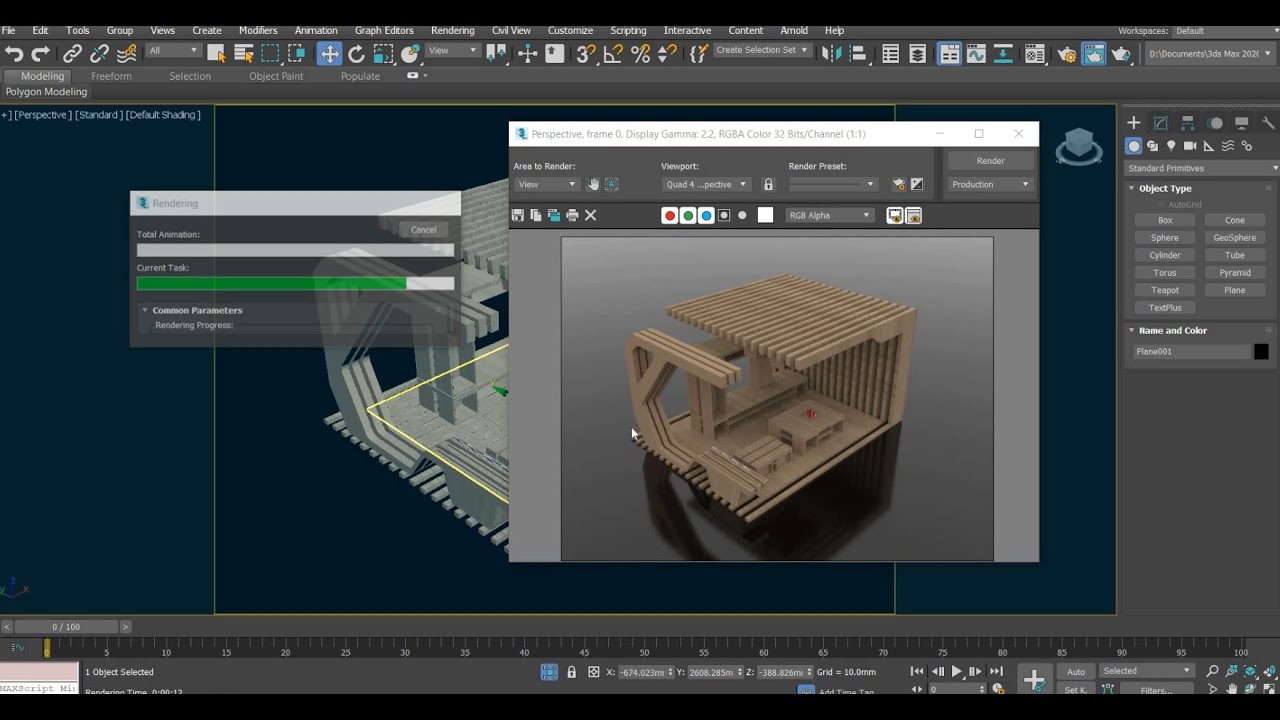
Task: Open the Standard Primitives dropdown
Action: pos(1201,168)
